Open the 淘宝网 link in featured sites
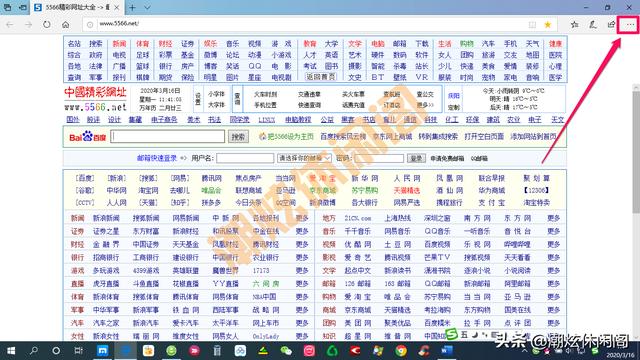Image resolution: width=640 pixels, height=360 pixels. point(148,190)
